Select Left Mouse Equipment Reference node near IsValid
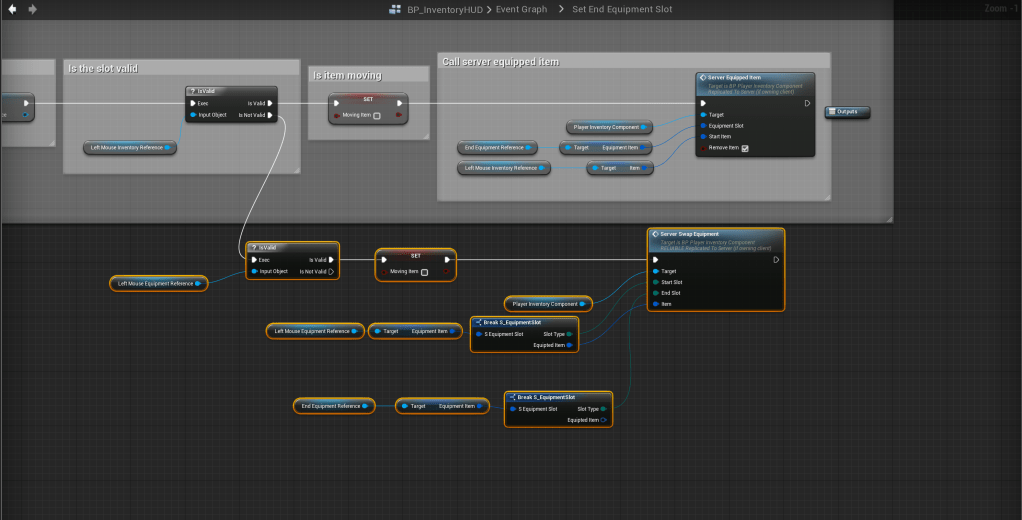Screen dimensions: 1022x520 click(x=158, y=283)
